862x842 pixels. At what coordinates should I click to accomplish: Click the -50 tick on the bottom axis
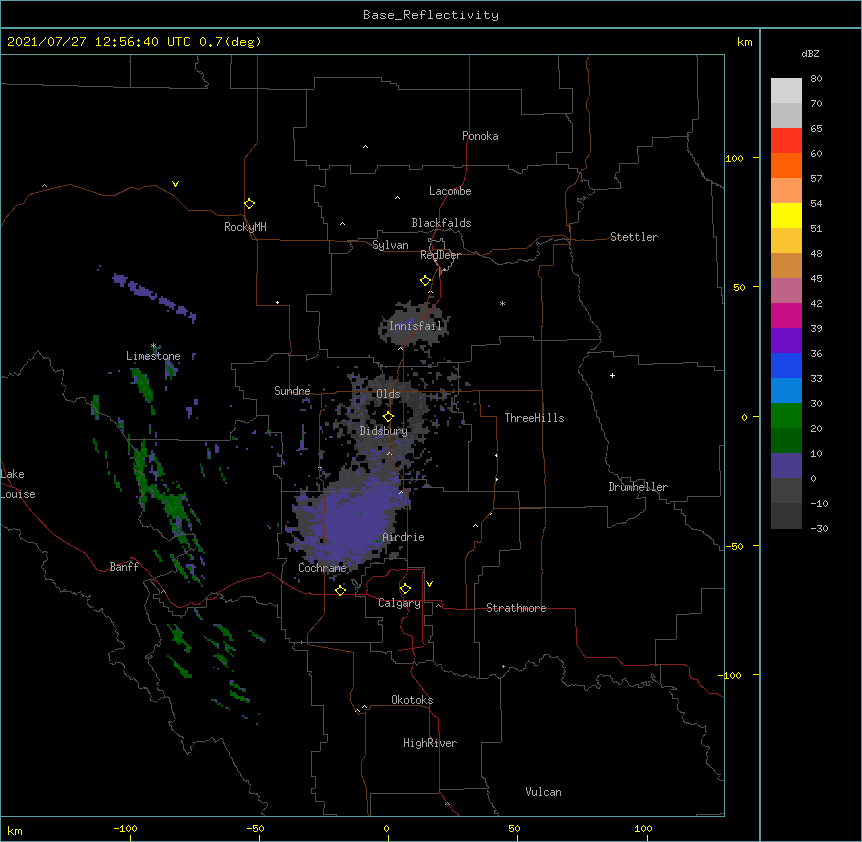[255, 829]
